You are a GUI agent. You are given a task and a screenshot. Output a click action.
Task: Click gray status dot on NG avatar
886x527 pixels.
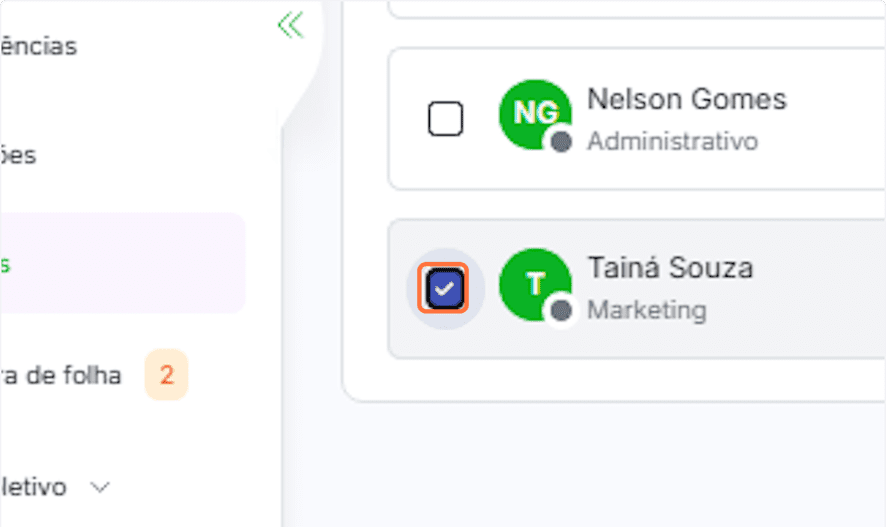561,142
